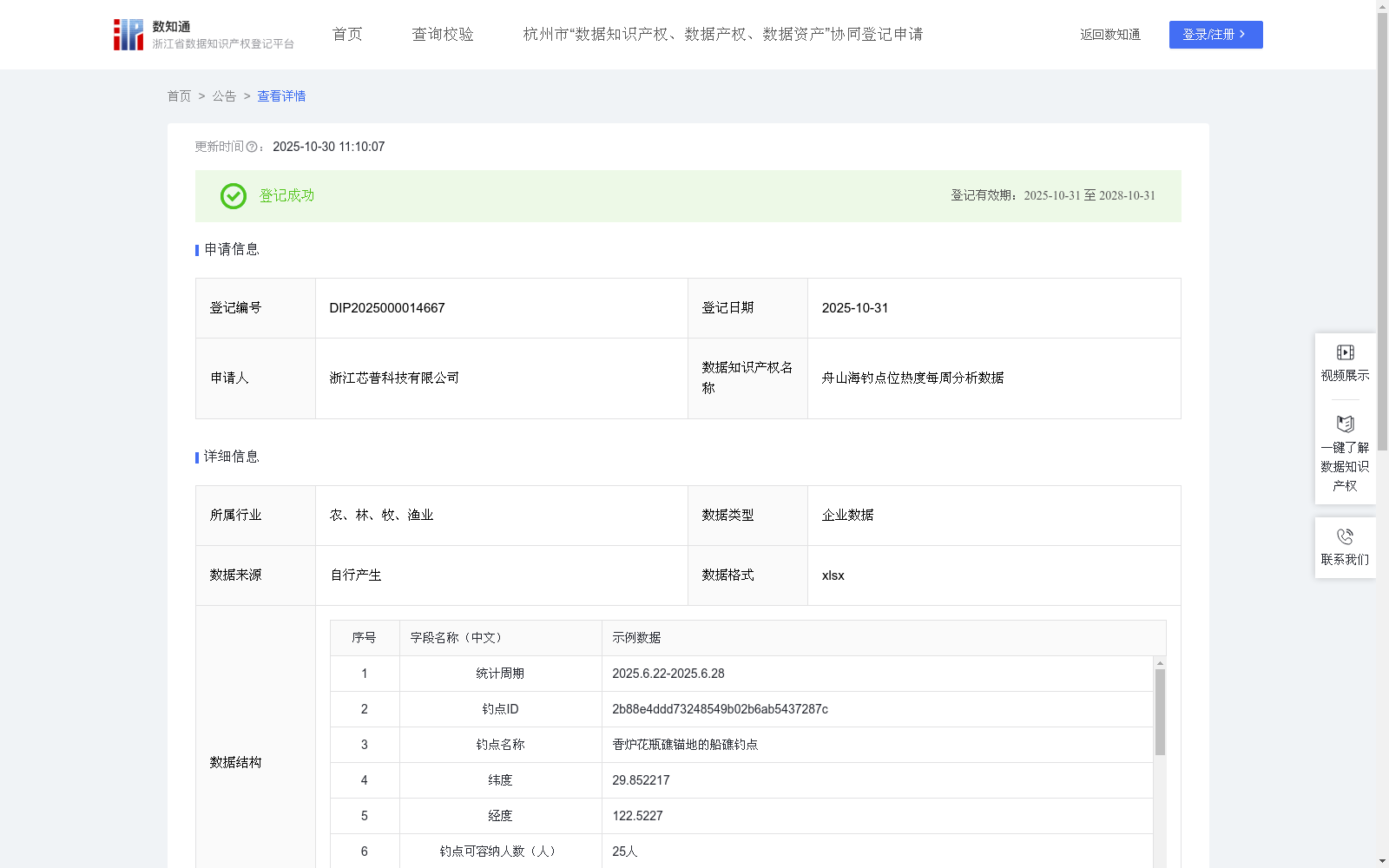Open the 视频展示 video icon
The width and height of the screenshot is (1389, 868).
(1345, 352)
